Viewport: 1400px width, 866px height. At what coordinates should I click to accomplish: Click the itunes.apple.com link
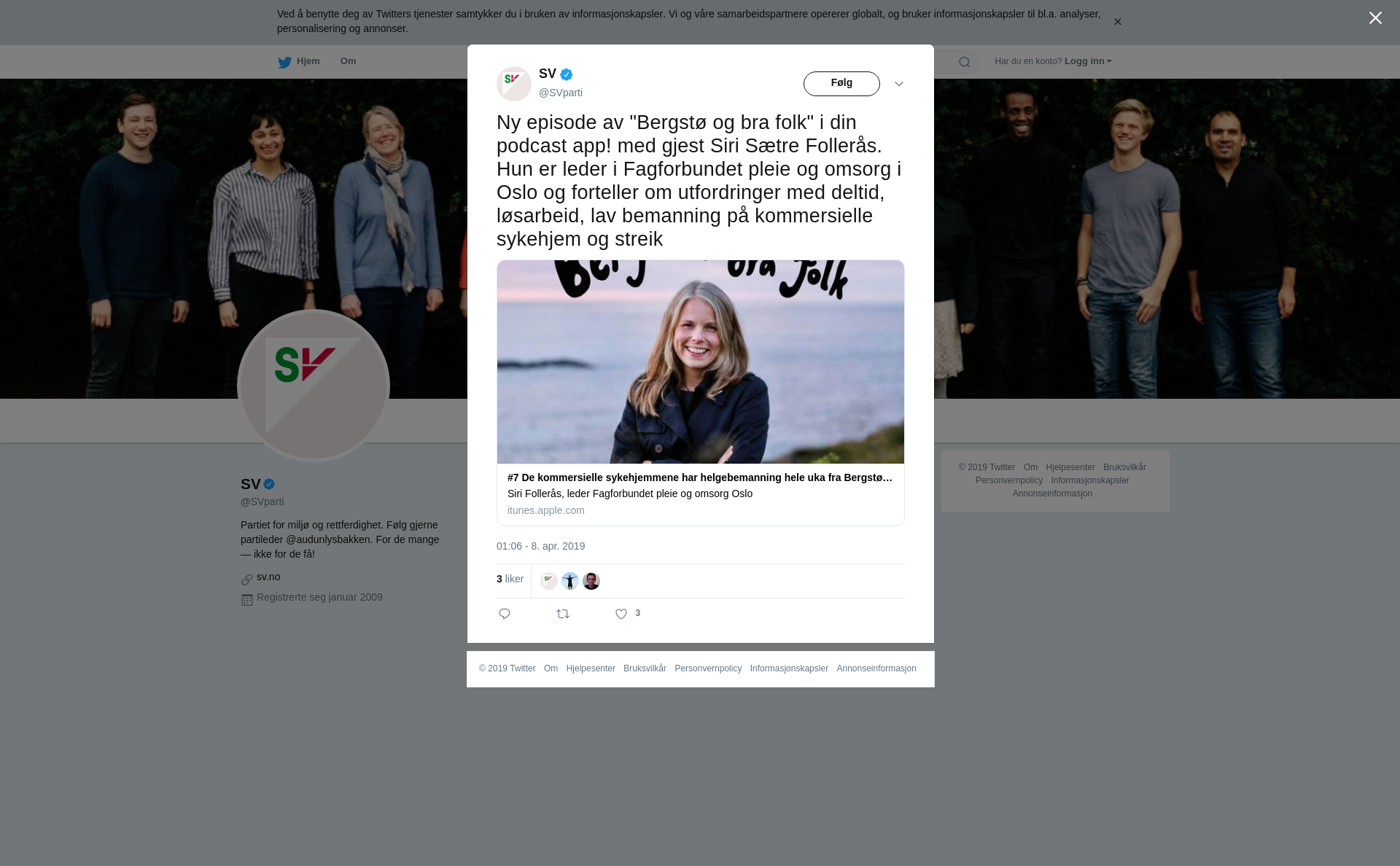pyautogui.click(x=546, y=510)
